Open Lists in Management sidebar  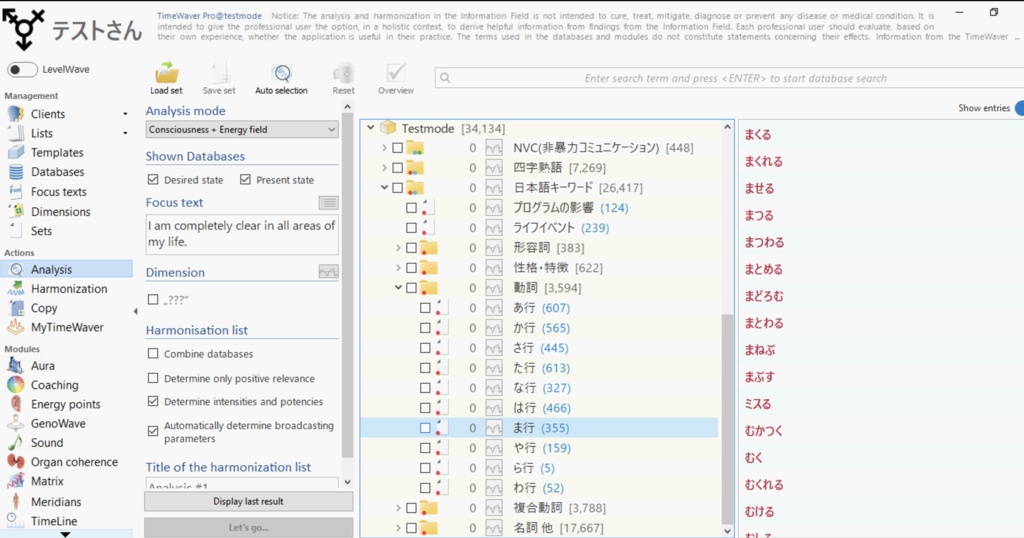(x=42, y=133)
